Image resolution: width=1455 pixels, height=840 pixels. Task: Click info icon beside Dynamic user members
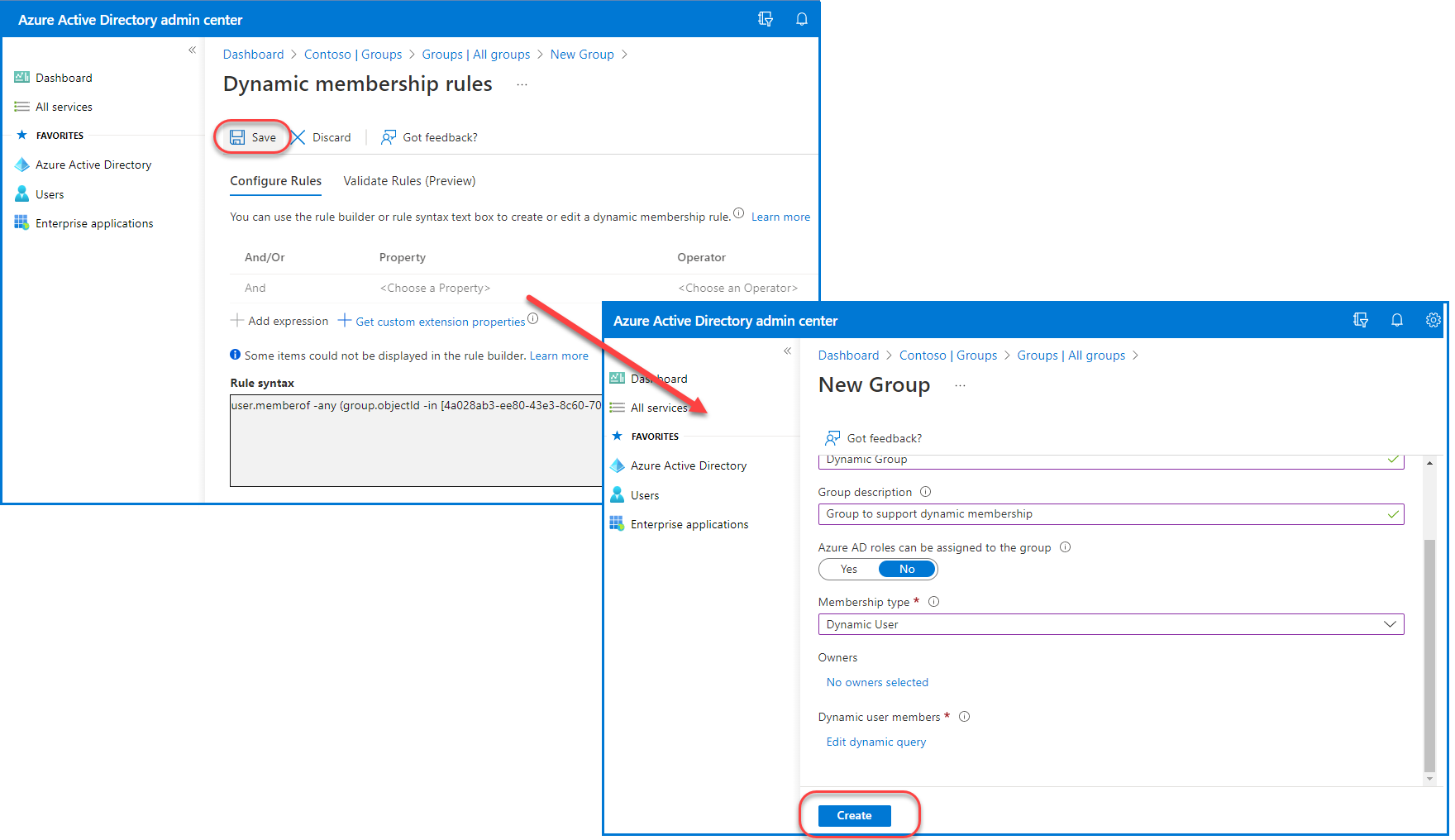[x=964, y=717]
